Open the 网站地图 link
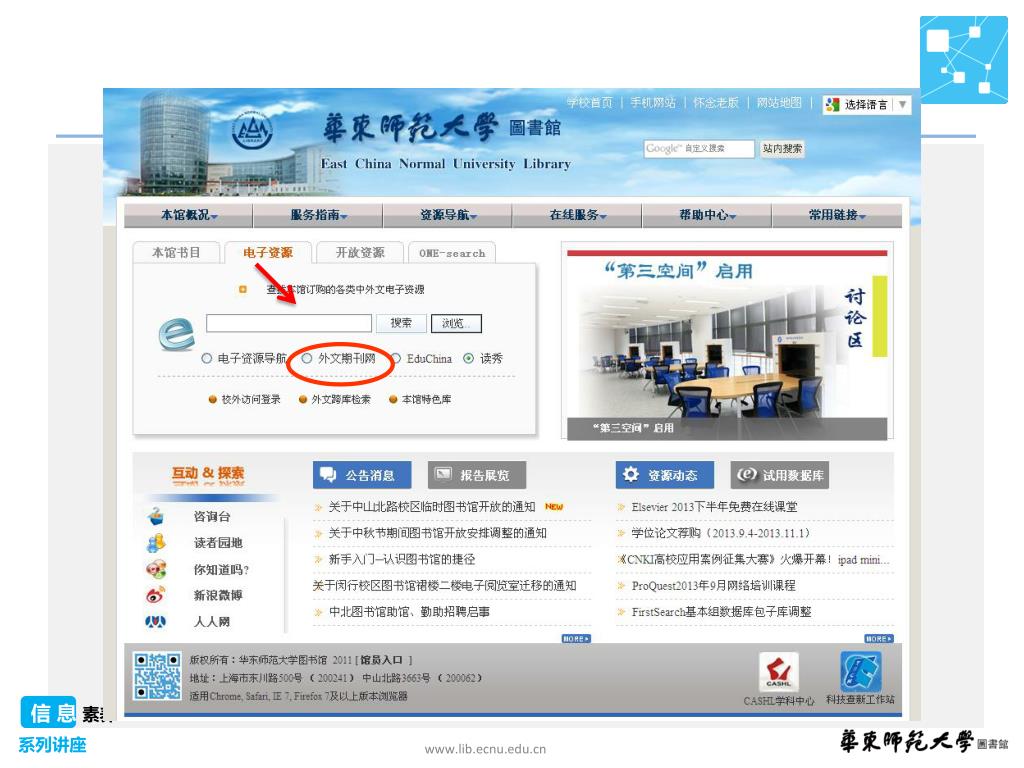 click(779, 103)
